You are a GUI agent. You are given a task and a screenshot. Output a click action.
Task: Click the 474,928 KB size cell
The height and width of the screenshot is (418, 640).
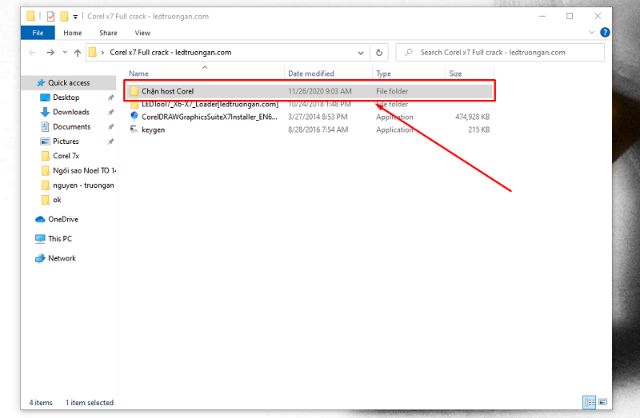tap(472, 117)
